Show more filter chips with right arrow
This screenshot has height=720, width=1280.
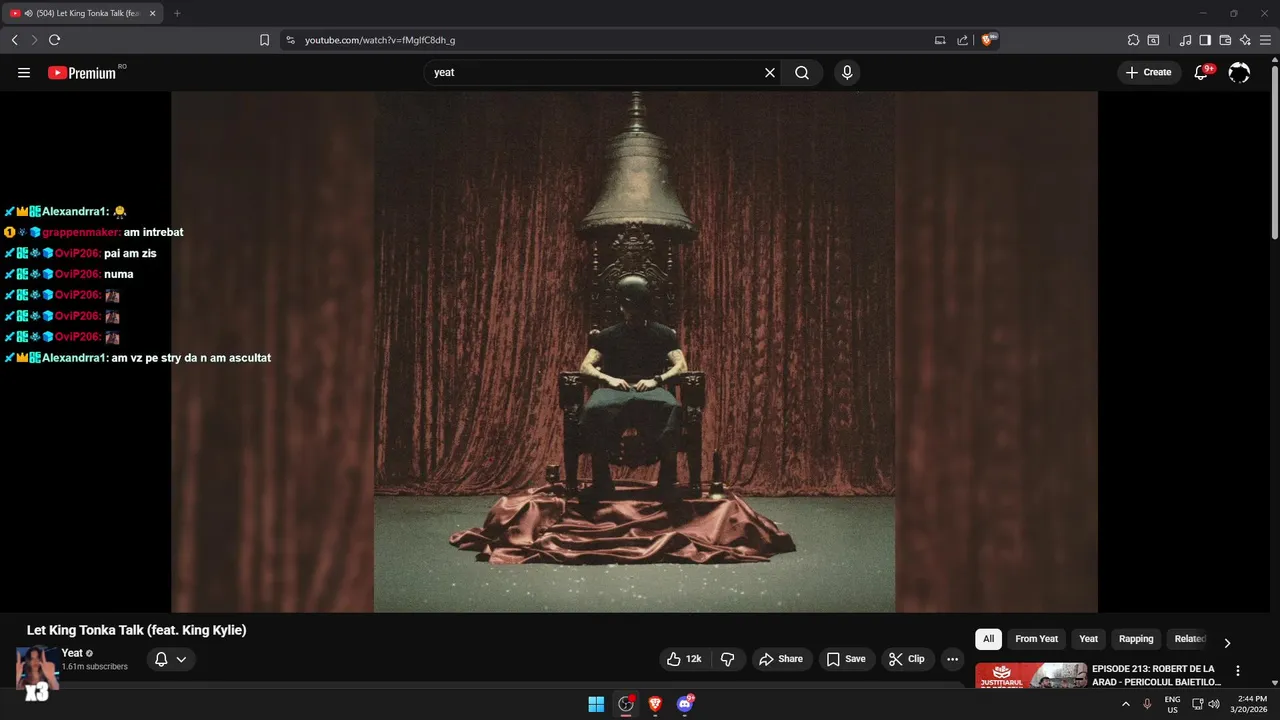(x=1227, y=642)
